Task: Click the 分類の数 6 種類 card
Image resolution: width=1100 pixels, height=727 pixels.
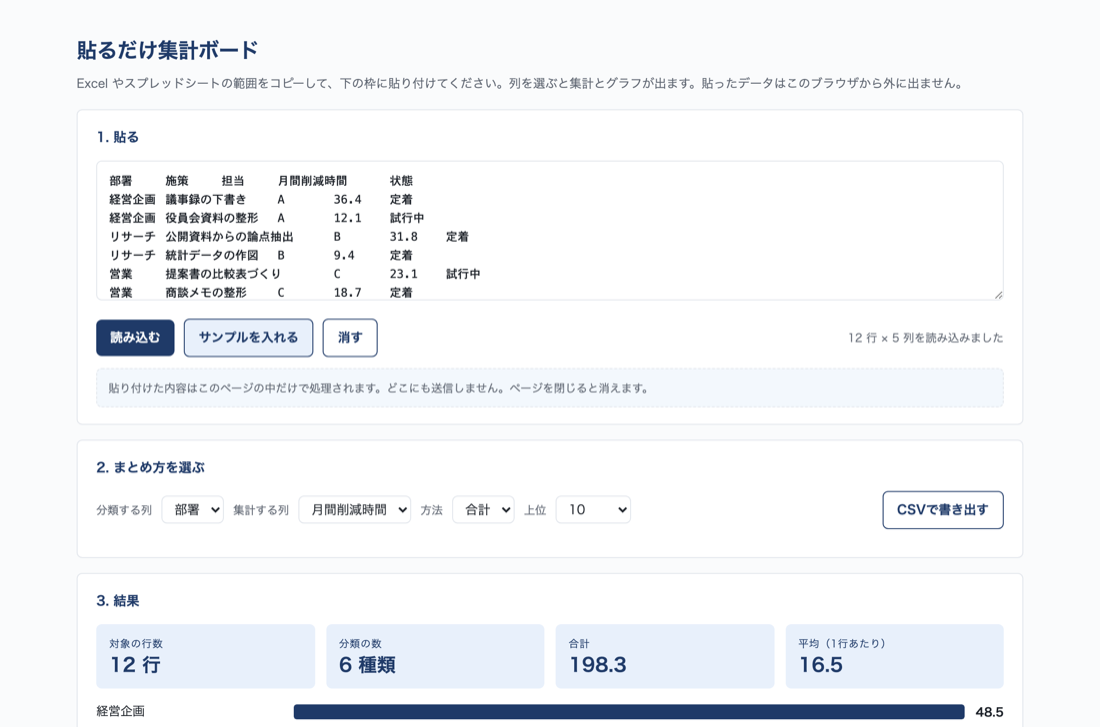Action: 435,656
